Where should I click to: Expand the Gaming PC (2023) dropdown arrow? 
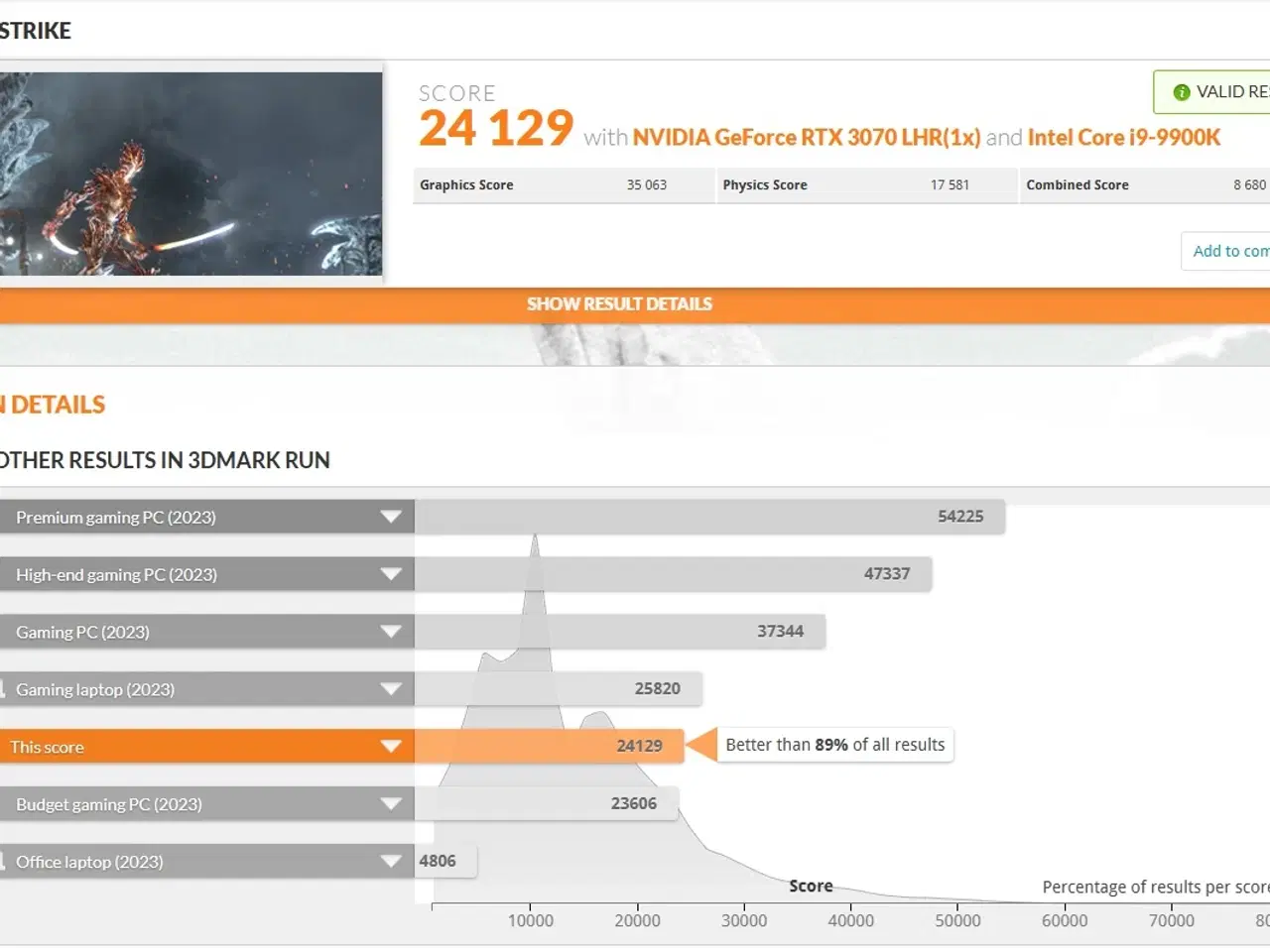(391, 632)
